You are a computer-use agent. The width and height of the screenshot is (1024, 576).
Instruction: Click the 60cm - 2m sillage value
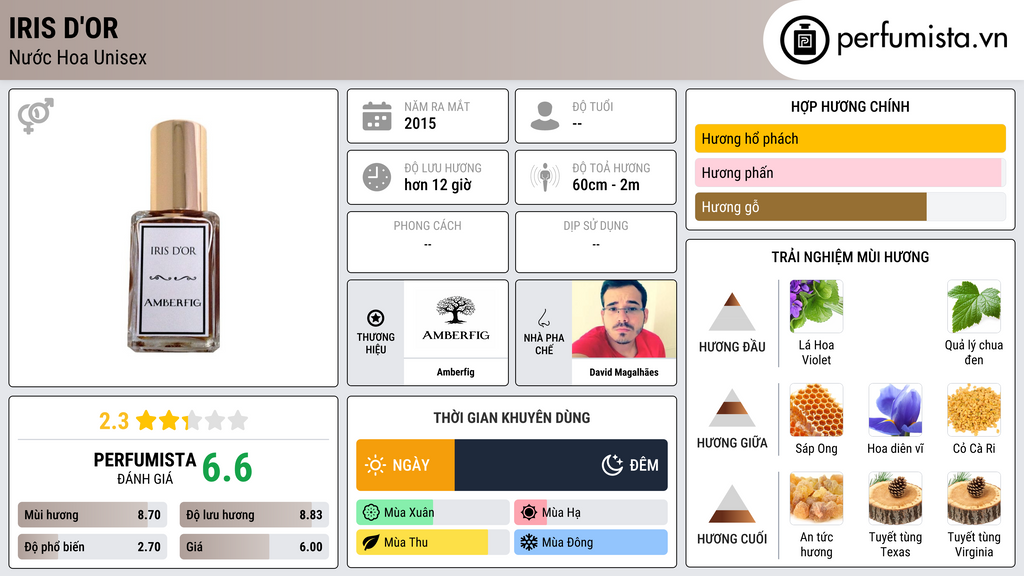pos(606,185)
